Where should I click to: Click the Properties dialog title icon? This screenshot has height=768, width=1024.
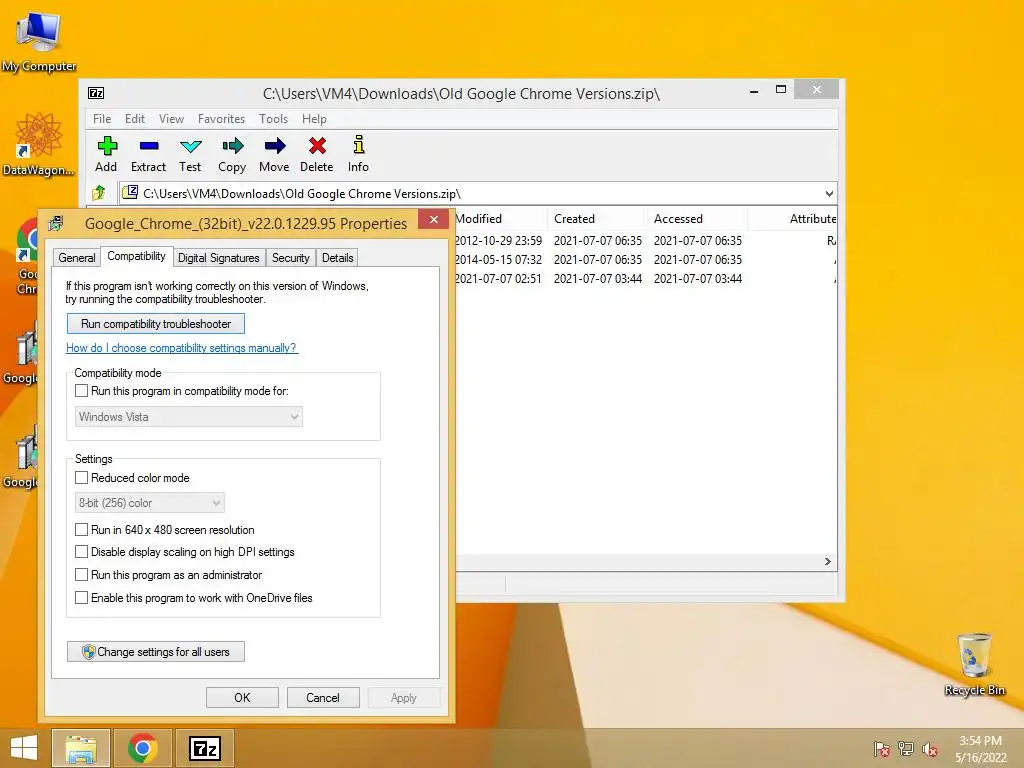click(56, 223)
